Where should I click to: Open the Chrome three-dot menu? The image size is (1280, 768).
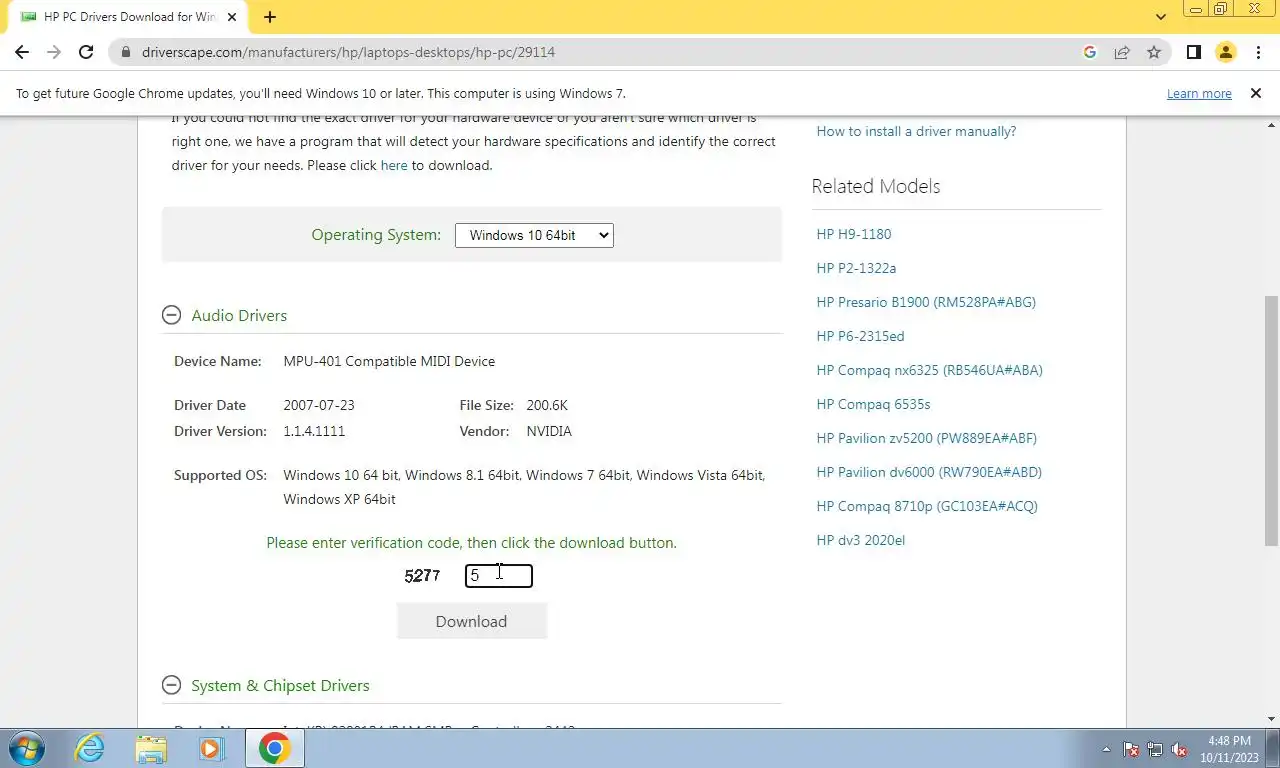pos(1257,52)
